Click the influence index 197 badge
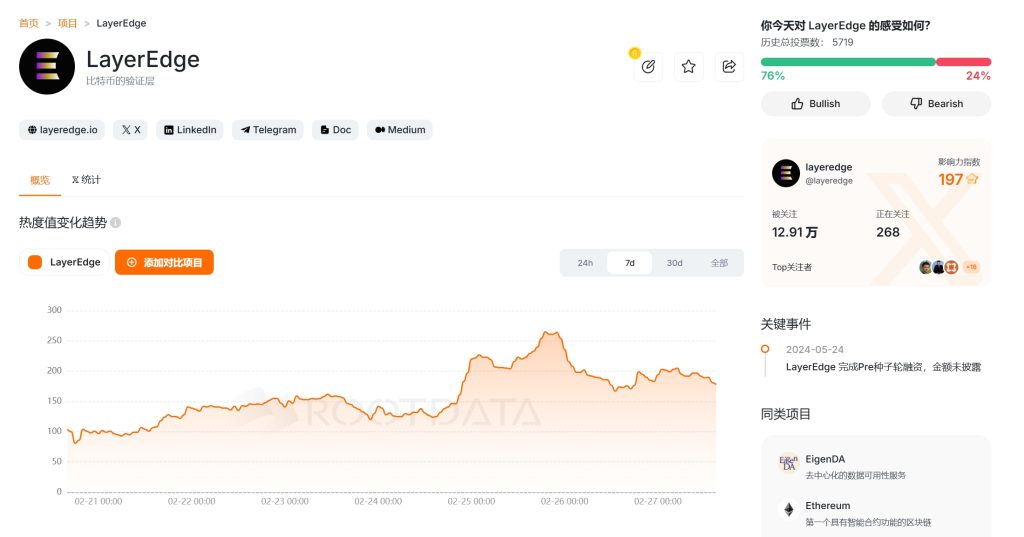The image size is (1024, 537). coord(958,179)
